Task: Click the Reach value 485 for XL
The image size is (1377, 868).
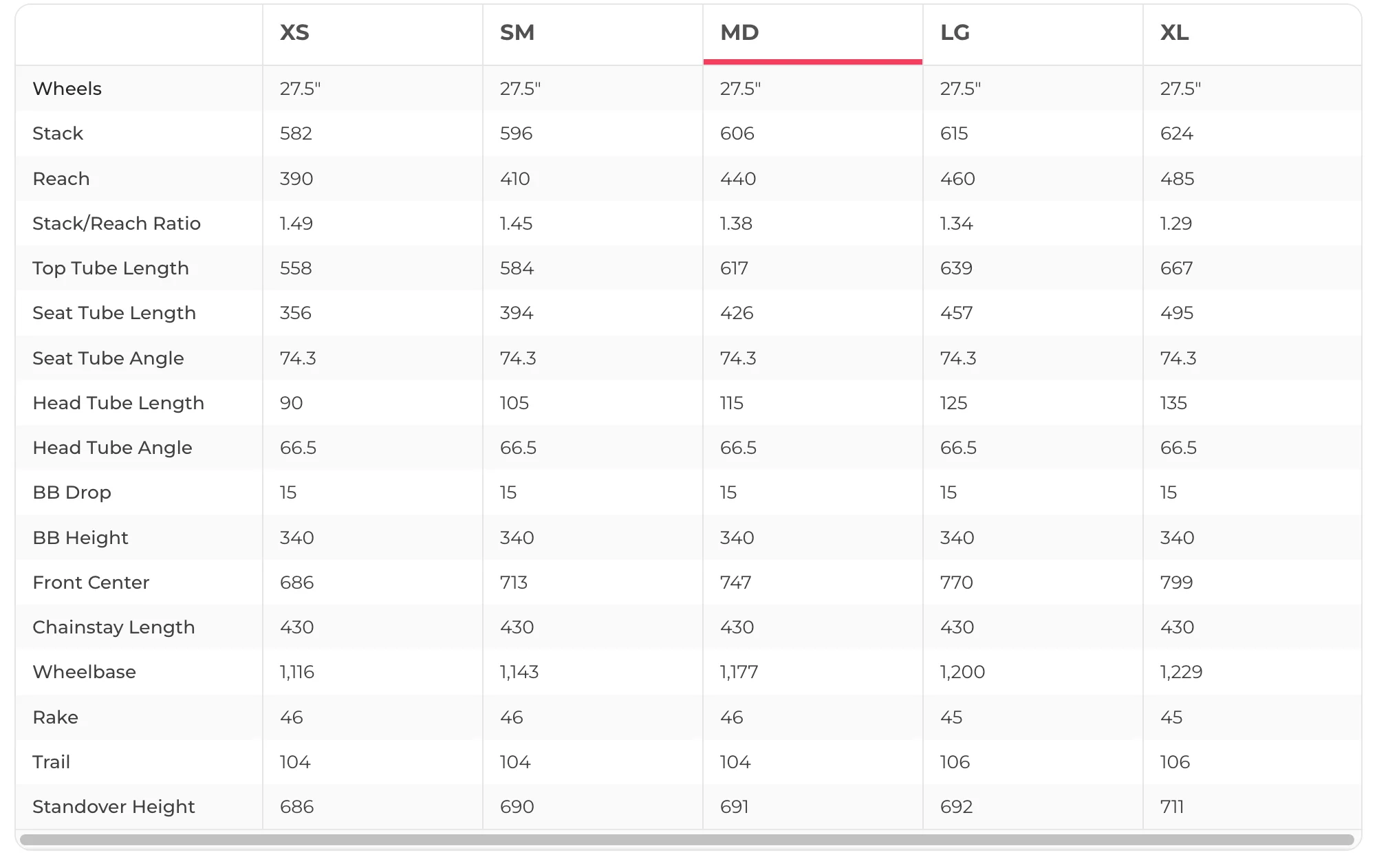Action: click(1177, 179)
